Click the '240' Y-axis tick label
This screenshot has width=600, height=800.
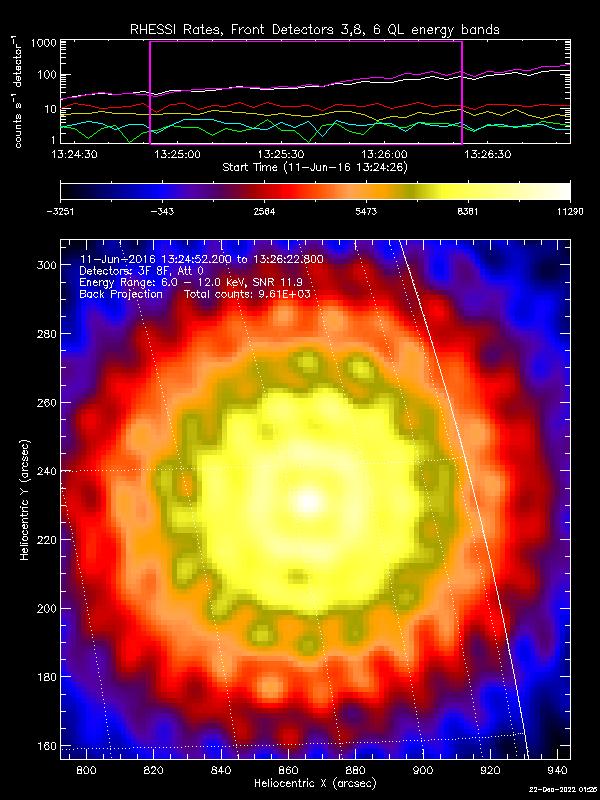(x=47, y=471)
